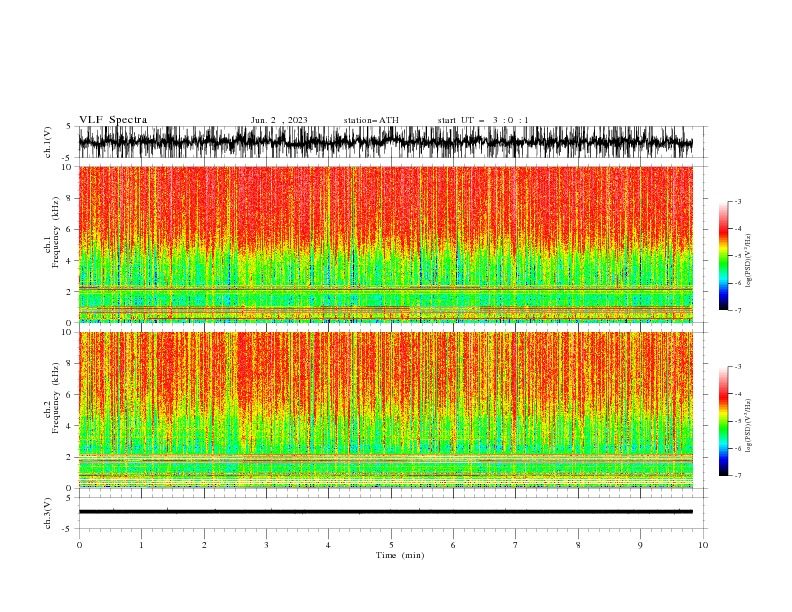Click the 'VLF Spectra' title text
This screenshot has height=612, width=792.
[x=113, y=120]
